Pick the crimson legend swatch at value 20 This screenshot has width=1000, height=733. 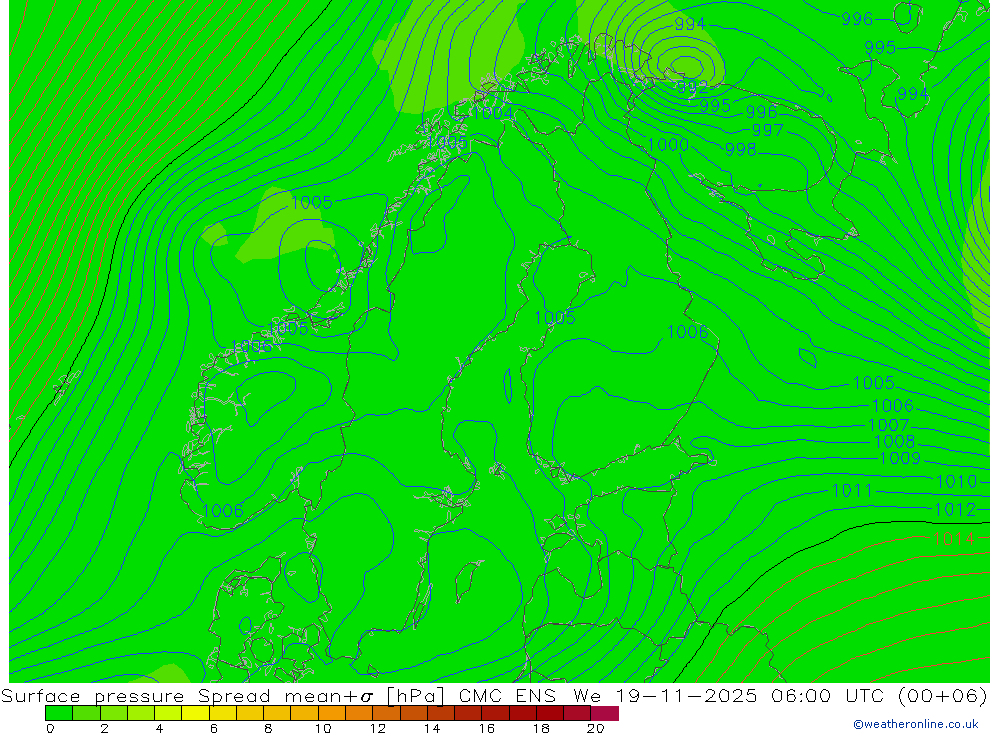[605, 713]
